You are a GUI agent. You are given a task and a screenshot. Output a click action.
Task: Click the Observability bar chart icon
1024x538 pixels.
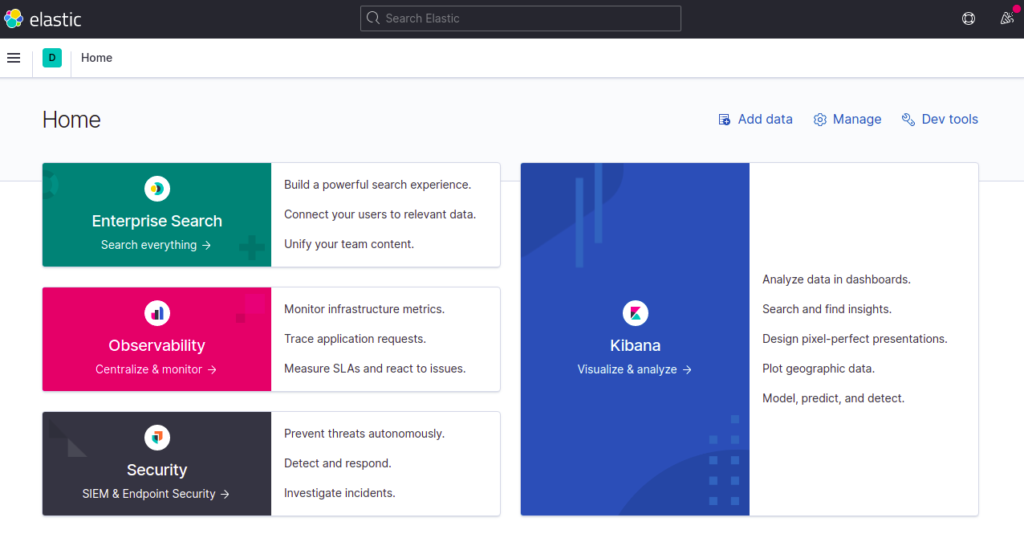(157, 313)
